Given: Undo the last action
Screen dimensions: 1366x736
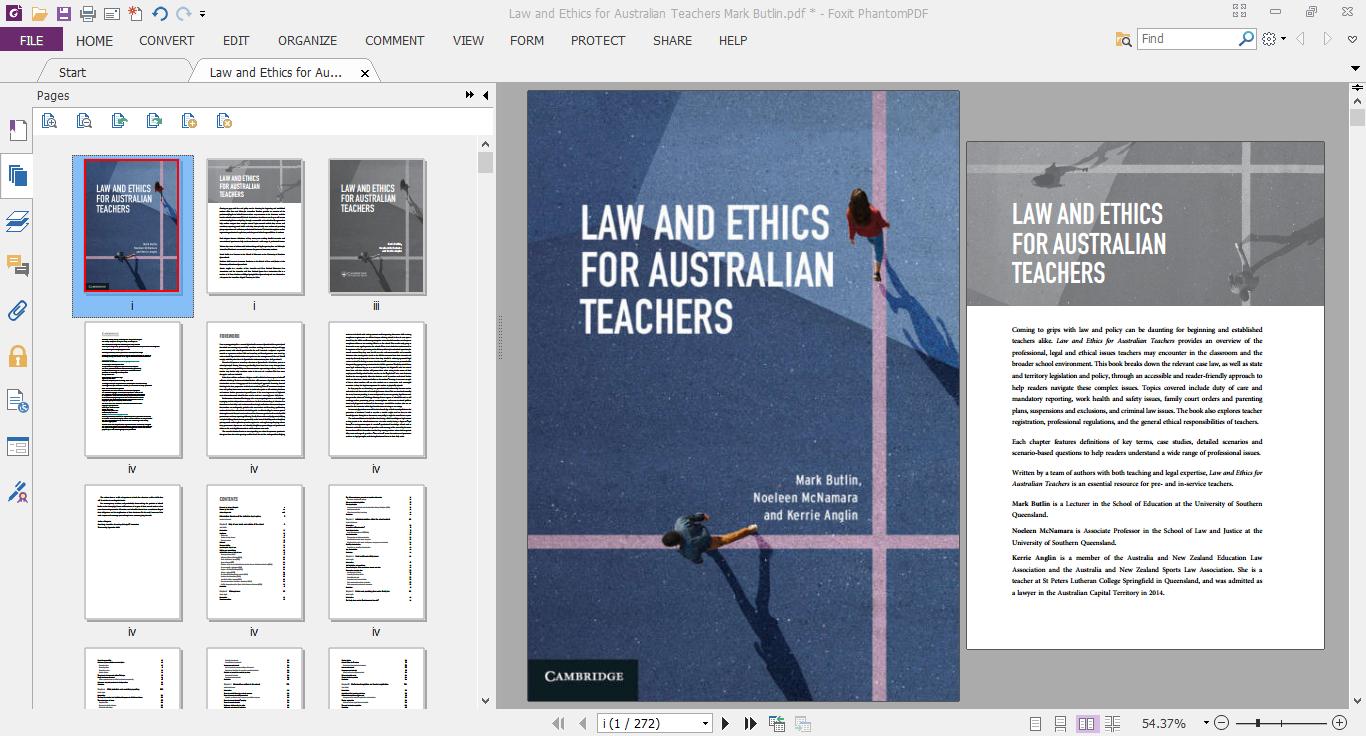Looking at the screenshot, I should pyautogui.click(x=160, y=14).
